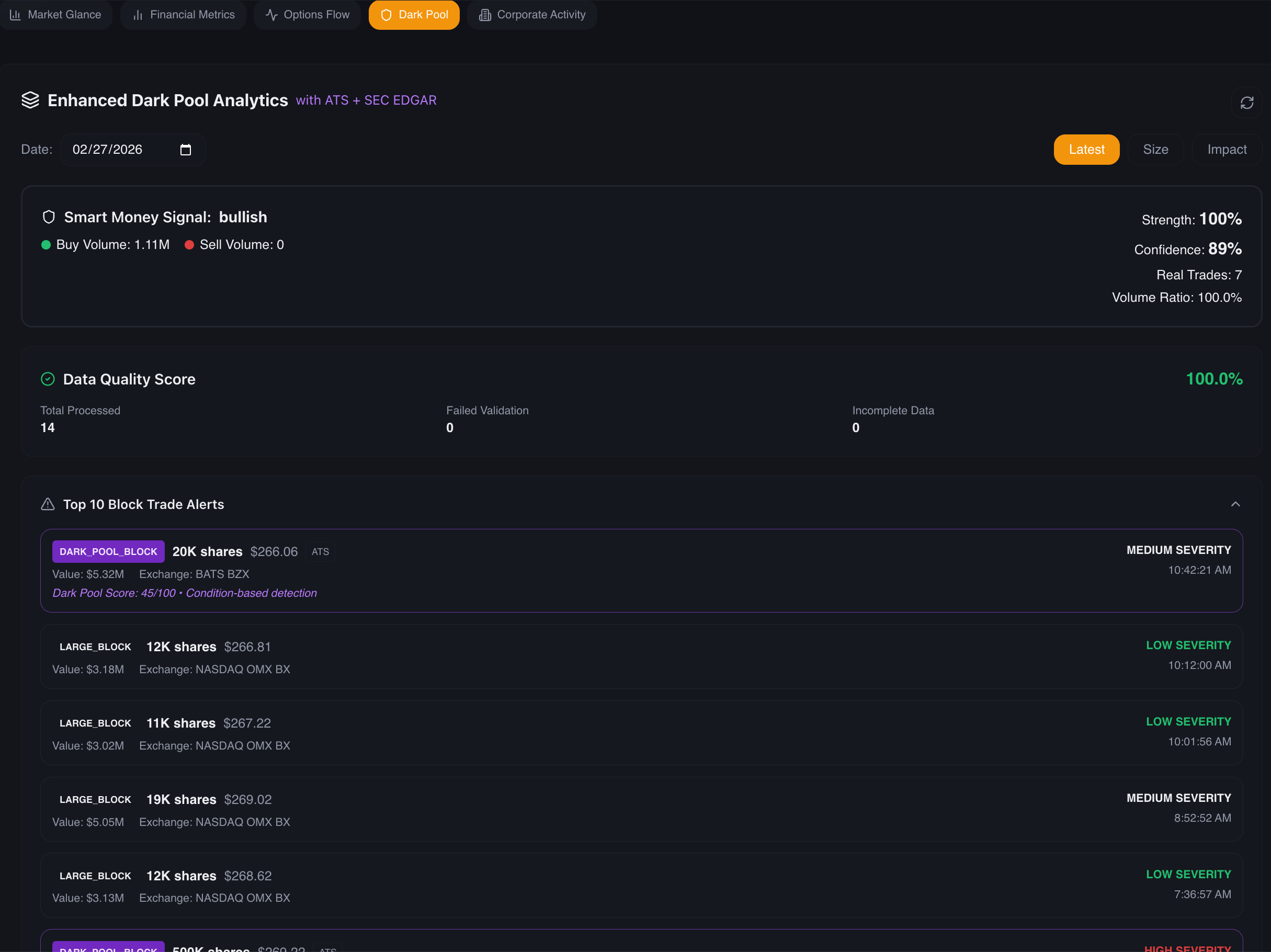The height and width of the screenshot is (952, 1271).
Task: Open the ATS + SEC EDGAR link
Action: [366, 99]
